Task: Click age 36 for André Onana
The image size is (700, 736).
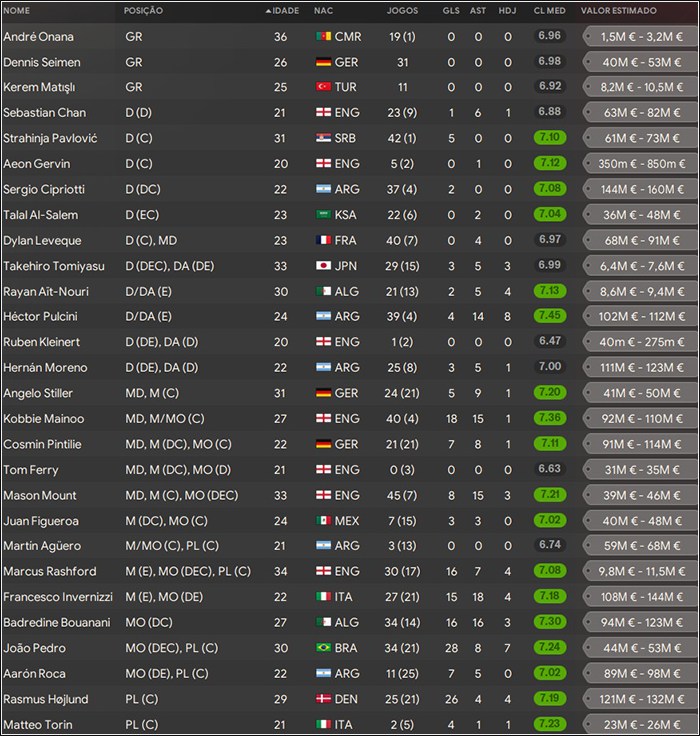Action: coord(280,37)
